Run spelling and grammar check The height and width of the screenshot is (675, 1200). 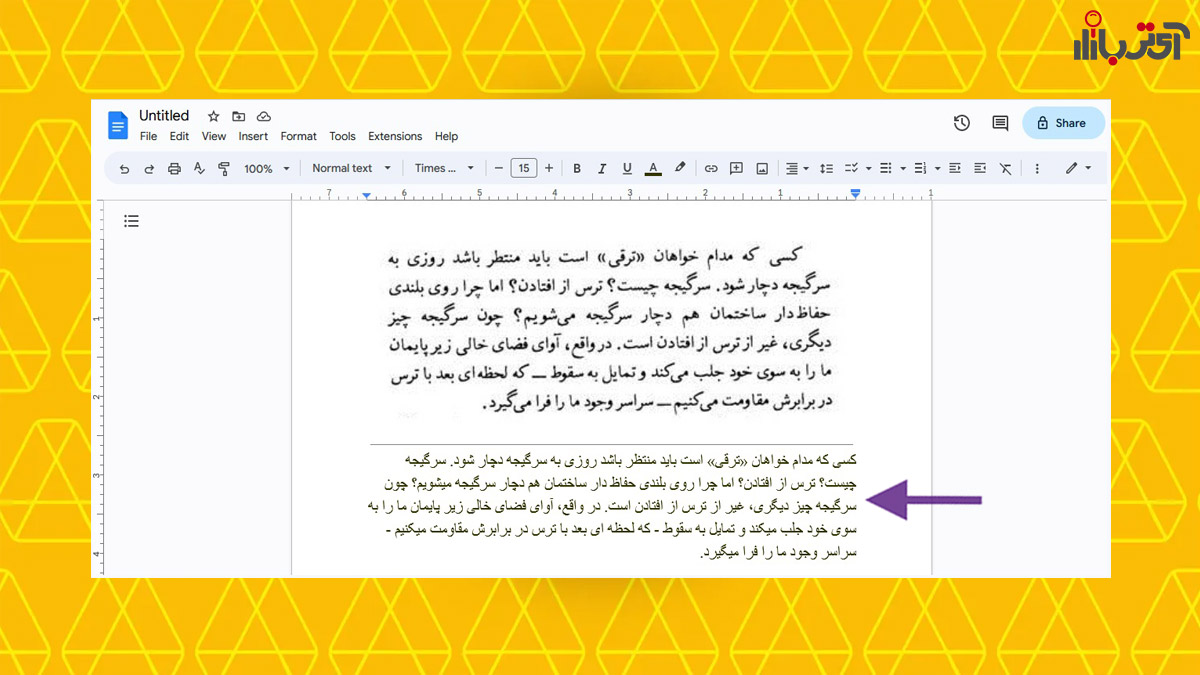199,168
